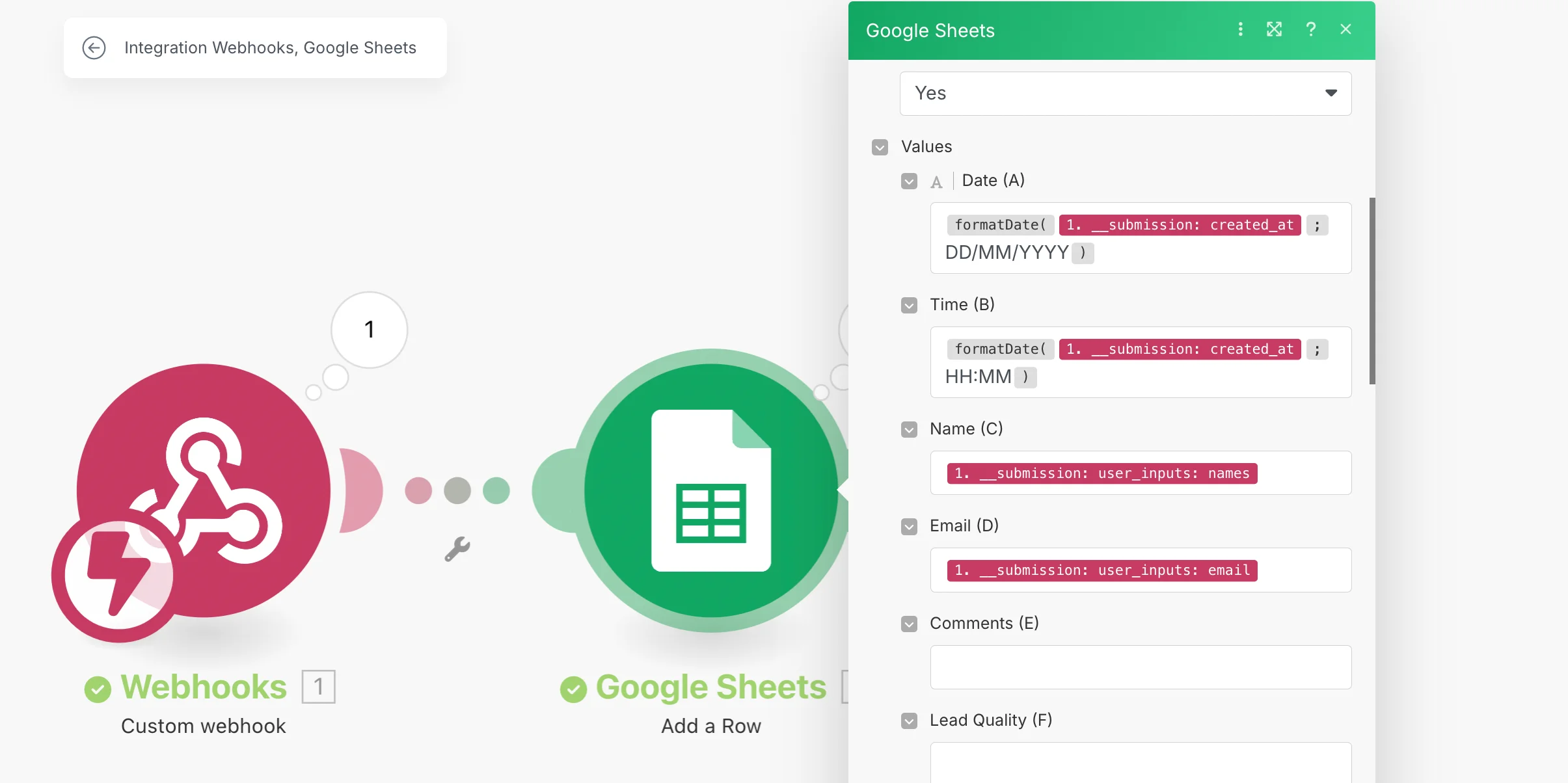This screenshot has height=783, width=1568.
Task: Click the webhook instant trigger lightning badge
Action: pos(119,574)
